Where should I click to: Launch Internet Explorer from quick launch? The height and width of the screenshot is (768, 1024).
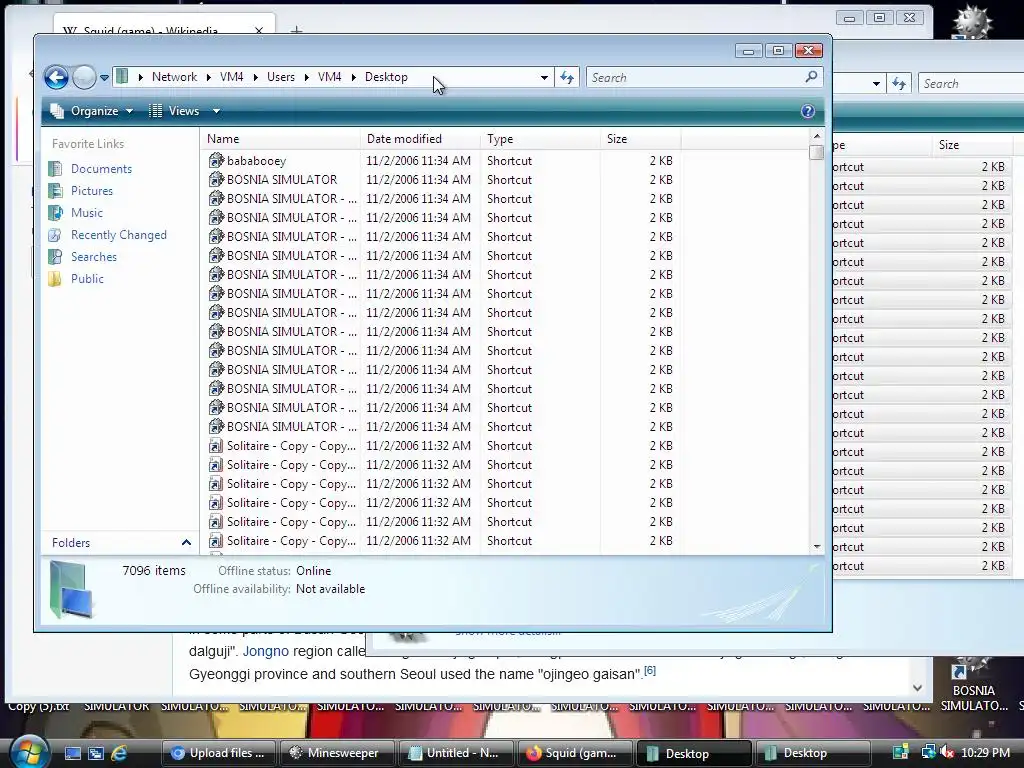[x=120, y=753]
